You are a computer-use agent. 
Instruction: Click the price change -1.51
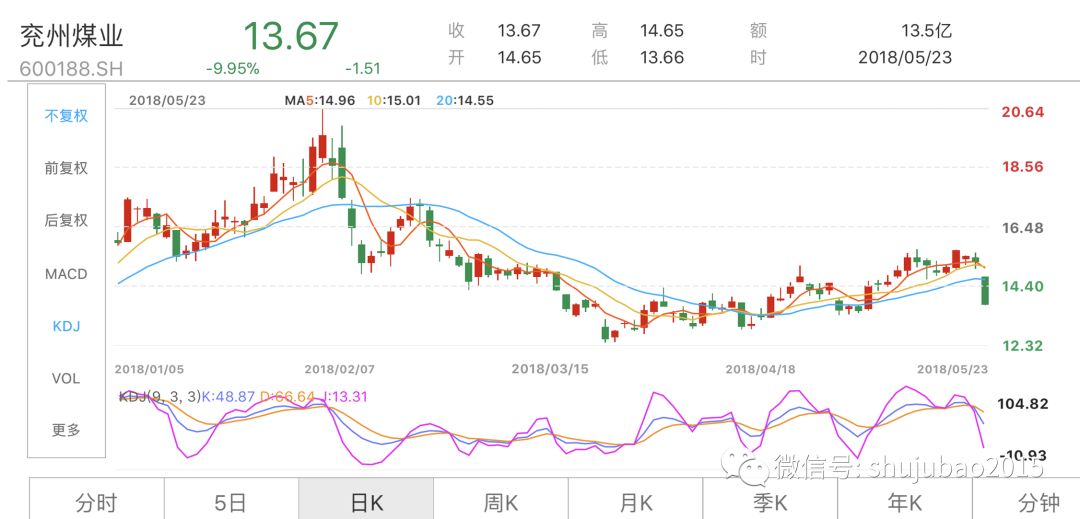[x=362, y=69]
